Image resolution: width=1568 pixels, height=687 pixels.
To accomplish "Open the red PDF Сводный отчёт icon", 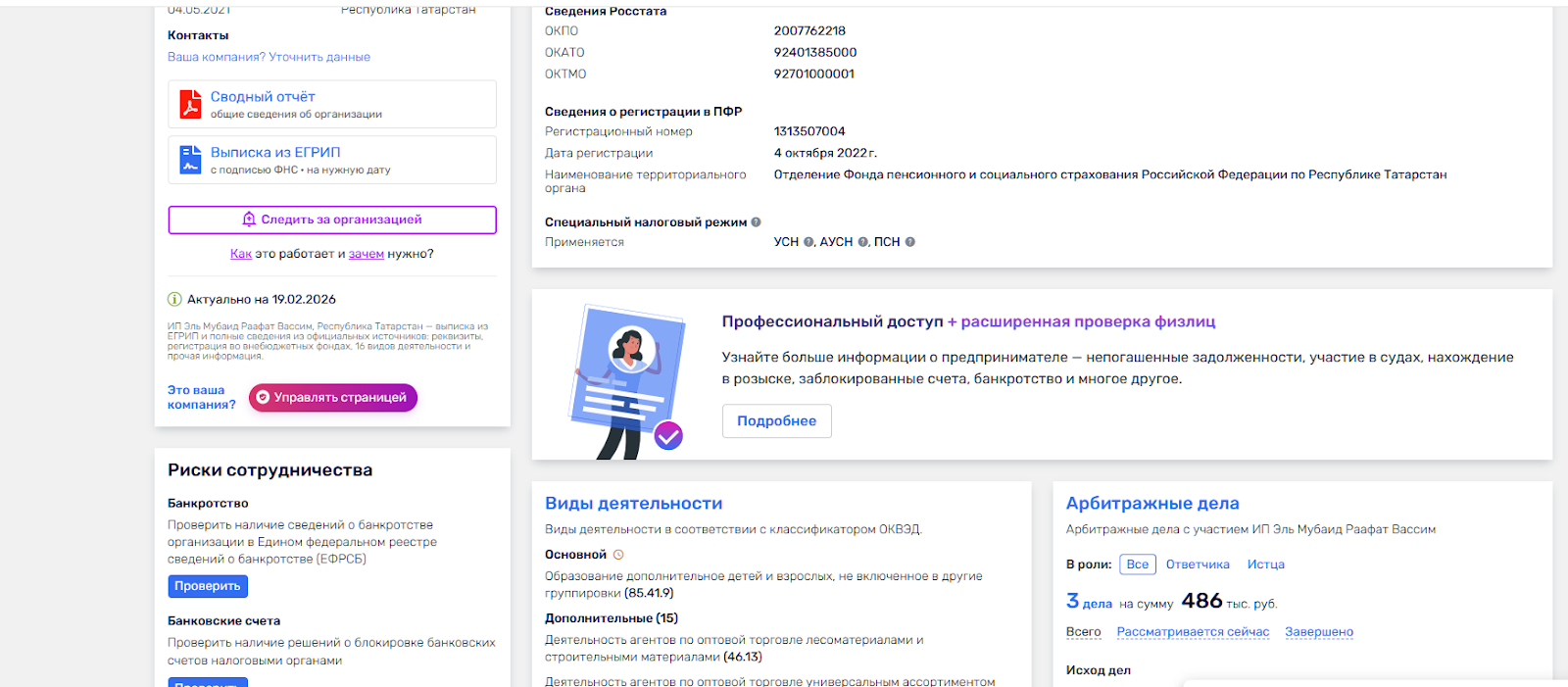I will (190, 104).
